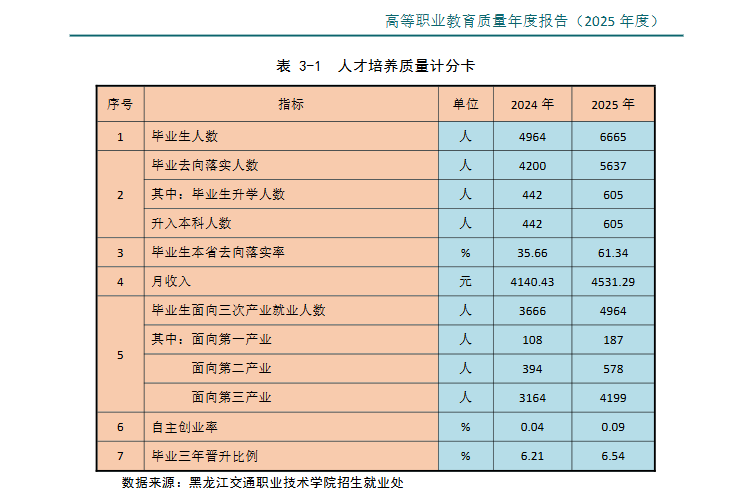Click the value 3666 in 2024 column
Image resolution: width=744 pixels, height=492 pixels.
click(532, 311)
